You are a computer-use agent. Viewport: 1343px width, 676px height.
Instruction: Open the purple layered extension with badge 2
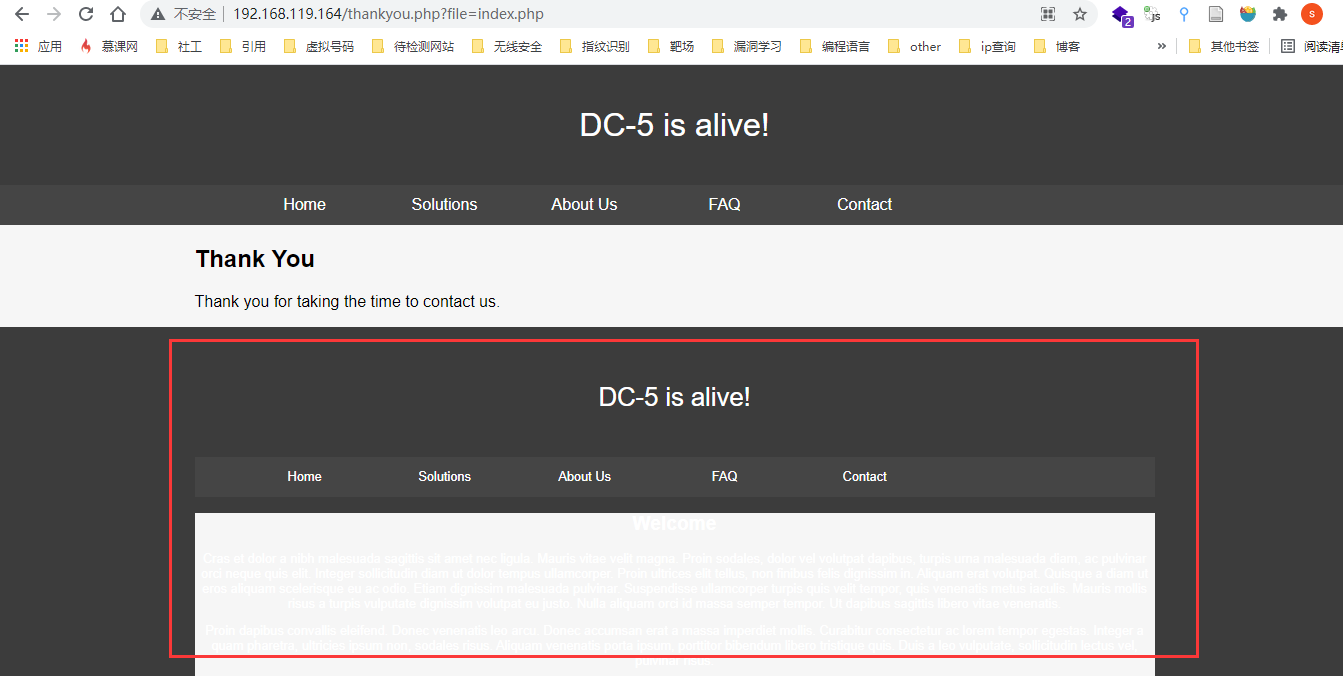(1122, 15)
